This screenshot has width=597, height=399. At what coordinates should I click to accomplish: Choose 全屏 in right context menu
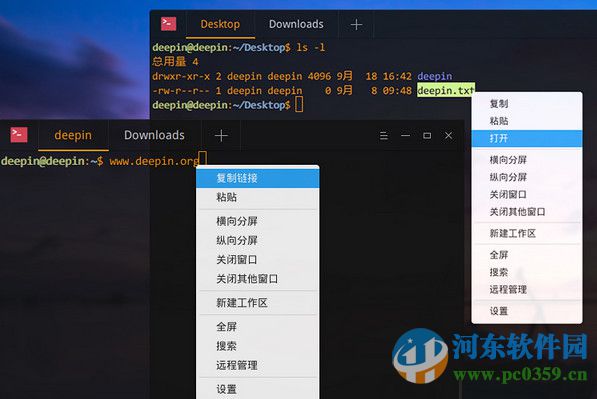(x=527, y=255)
